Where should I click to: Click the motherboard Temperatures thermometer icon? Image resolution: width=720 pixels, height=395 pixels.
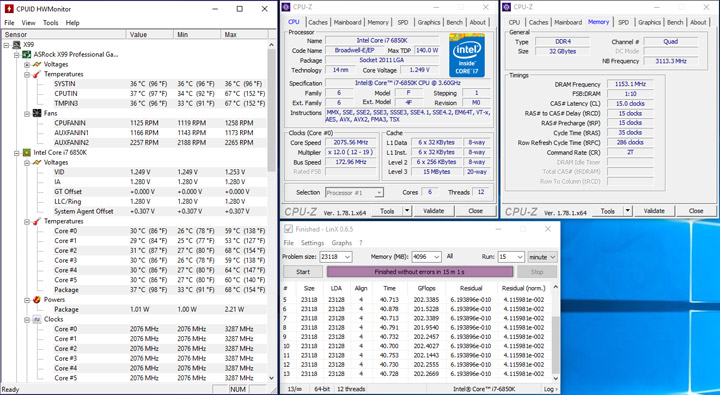[x=37, y=74]
